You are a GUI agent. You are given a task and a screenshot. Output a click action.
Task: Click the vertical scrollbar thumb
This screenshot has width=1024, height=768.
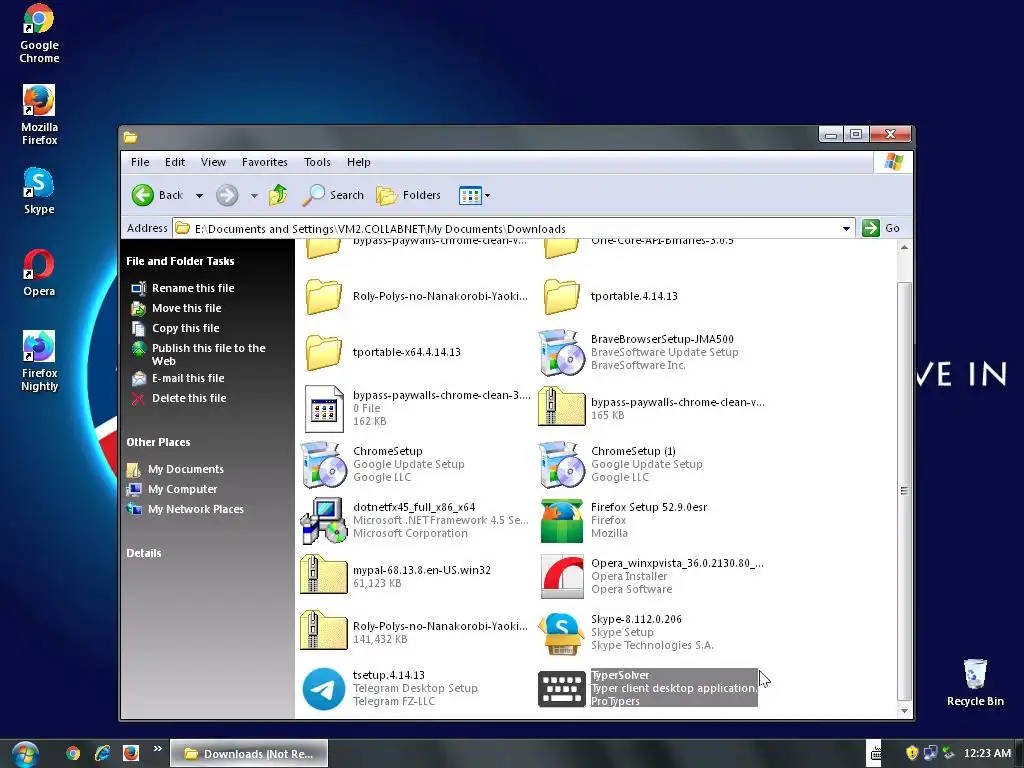coord(904,490)
